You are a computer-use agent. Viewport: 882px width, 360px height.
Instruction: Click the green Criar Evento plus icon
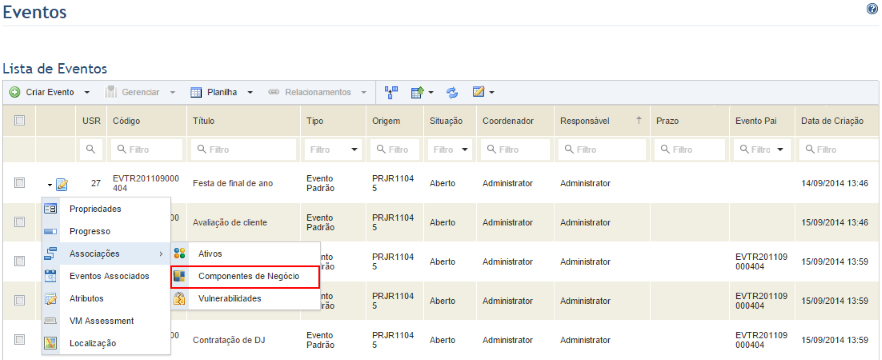[15, 92]
